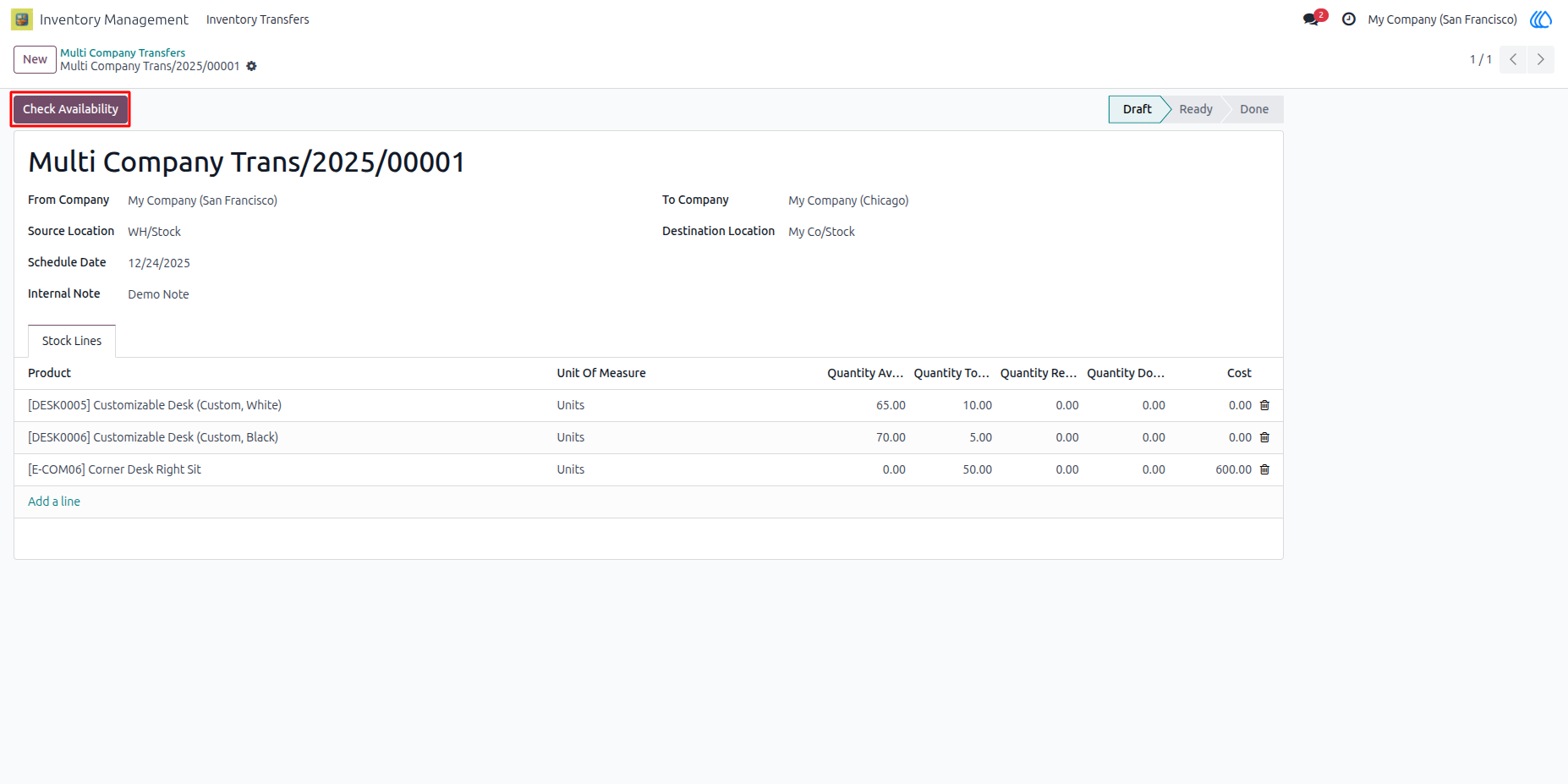
Task: Open the chat messages notification icon
Action: 1312,19
